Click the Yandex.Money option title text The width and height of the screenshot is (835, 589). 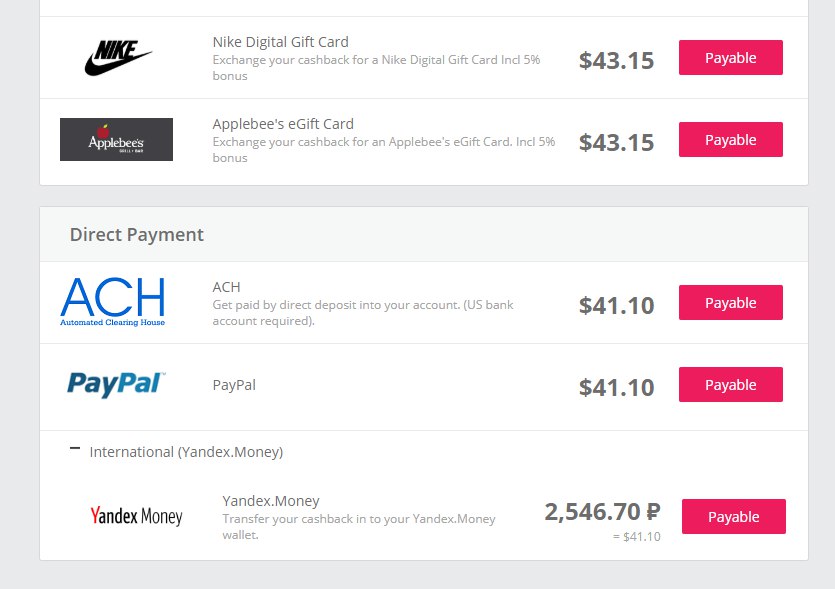271,501
